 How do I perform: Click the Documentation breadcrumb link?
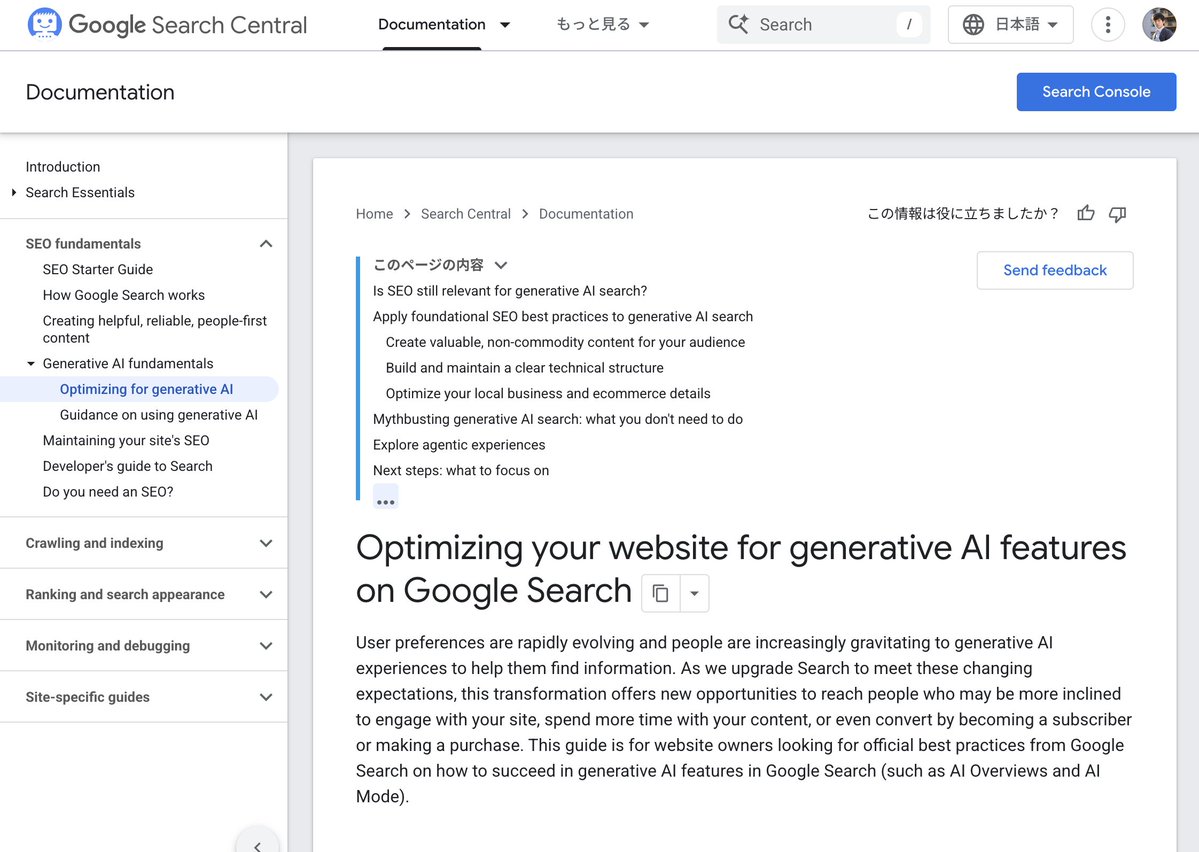pyautogui.click(x=586, y=213)
